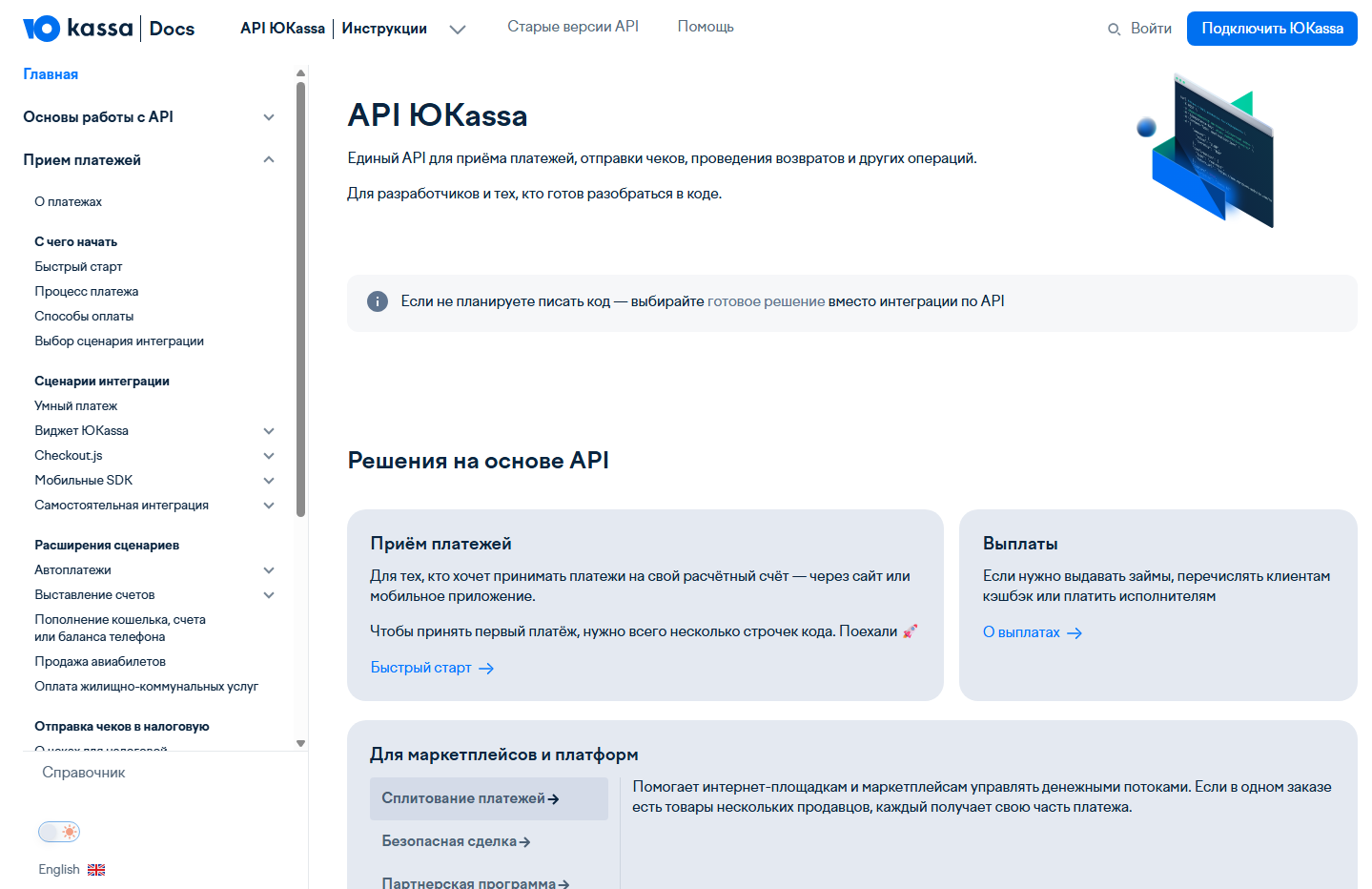Open the Старые версии API menu item
Viewport: 1372px width, 889px height.
click(573, 27)
